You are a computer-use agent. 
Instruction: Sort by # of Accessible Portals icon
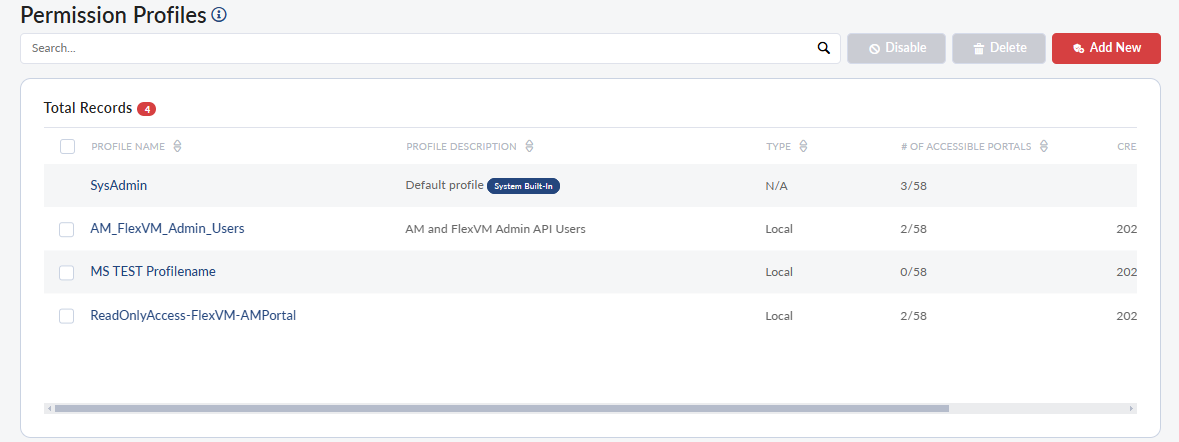[x=1044, y=147]
